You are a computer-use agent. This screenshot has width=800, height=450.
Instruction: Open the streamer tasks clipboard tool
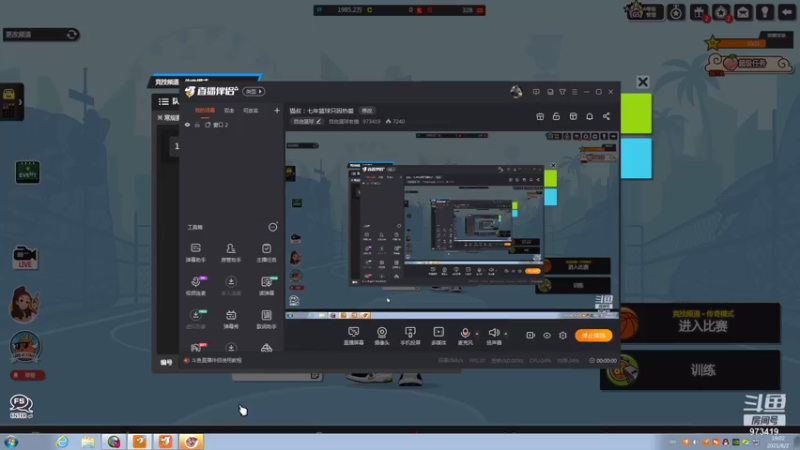click(266, 253)
